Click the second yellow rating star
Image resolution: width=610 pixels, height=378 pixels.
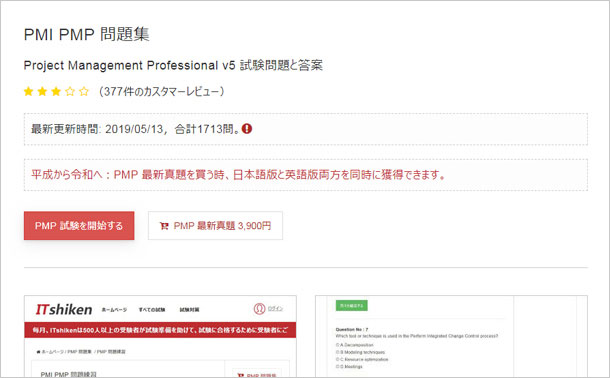tap(42, 91)
